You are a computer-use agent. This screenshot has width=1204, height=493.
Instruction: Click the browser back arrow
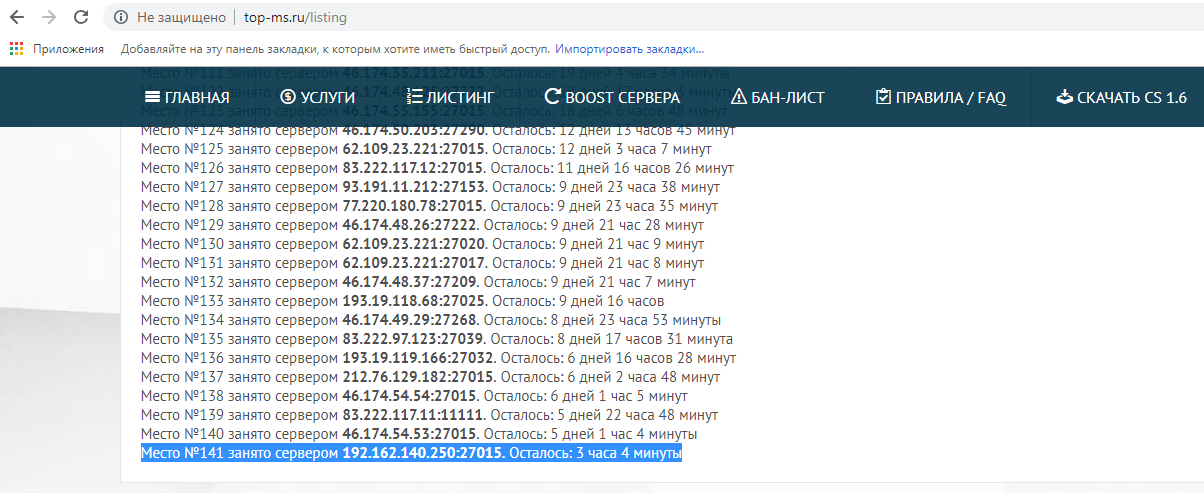[x=17, y=18]
